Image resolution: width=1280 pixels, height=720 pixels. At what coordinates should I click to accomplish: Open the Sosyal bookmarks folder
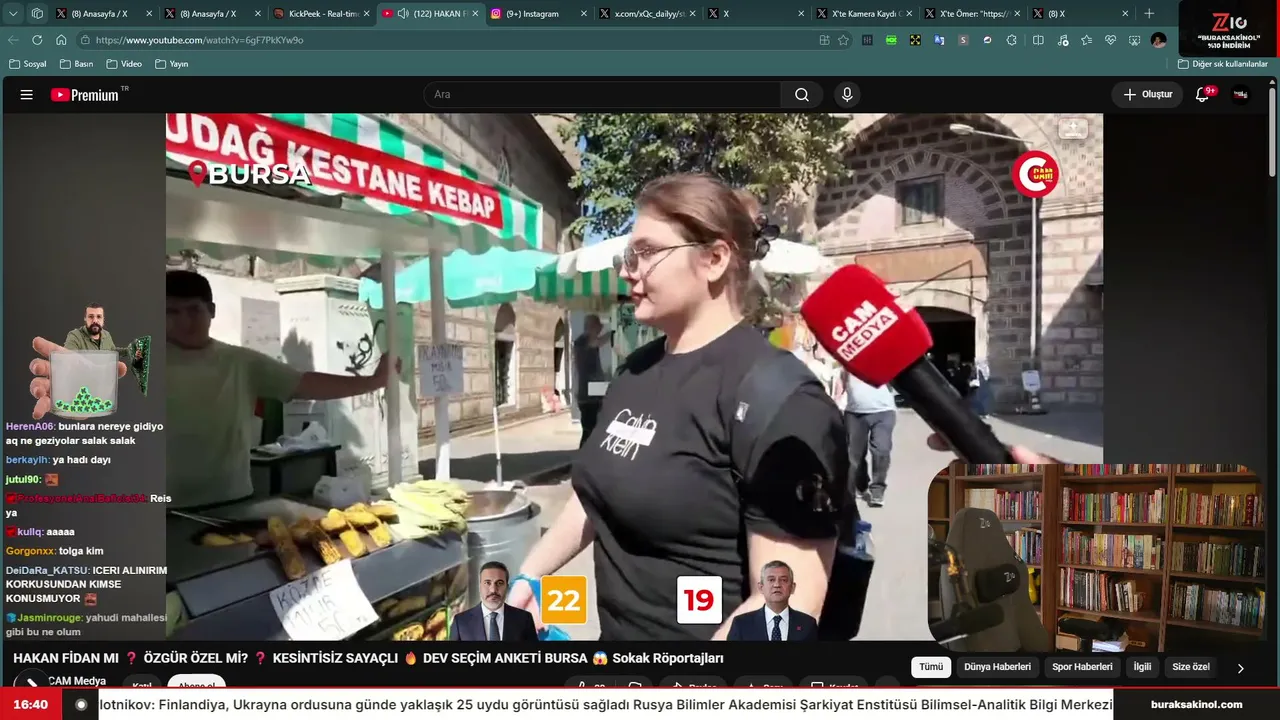click(28, 64)
